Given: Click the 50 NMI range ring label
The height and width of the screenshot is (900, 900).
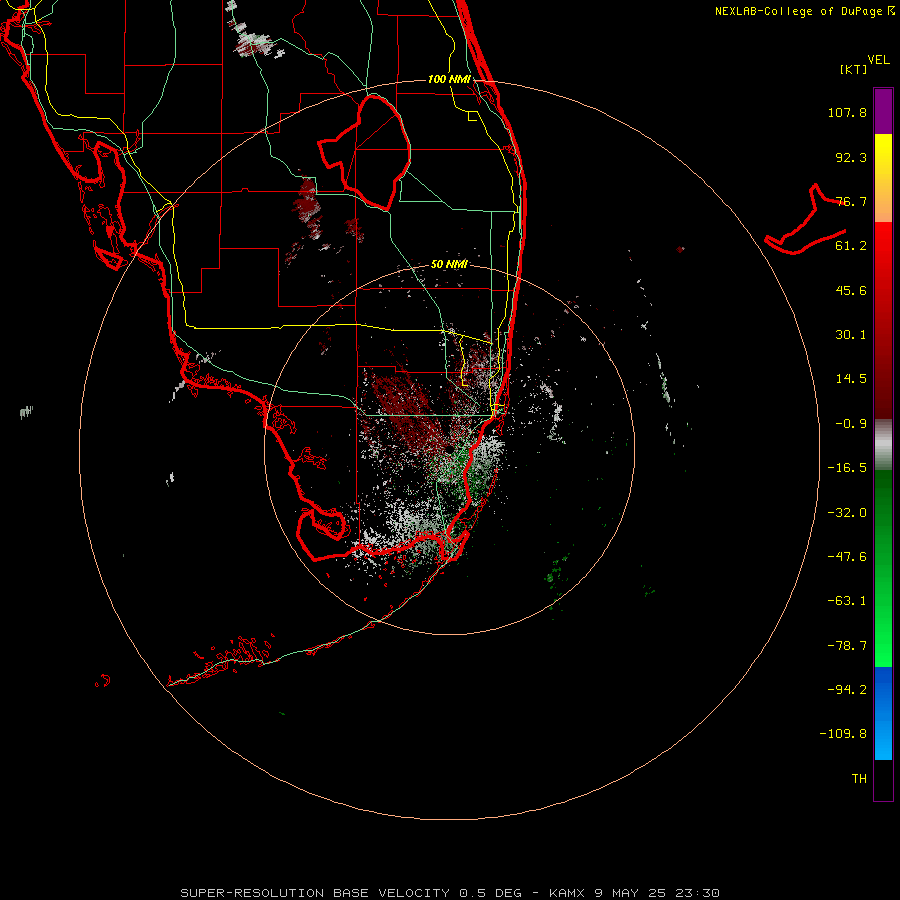Looking at the screenshot, I should pyautogui.click(x=449, y=264).
